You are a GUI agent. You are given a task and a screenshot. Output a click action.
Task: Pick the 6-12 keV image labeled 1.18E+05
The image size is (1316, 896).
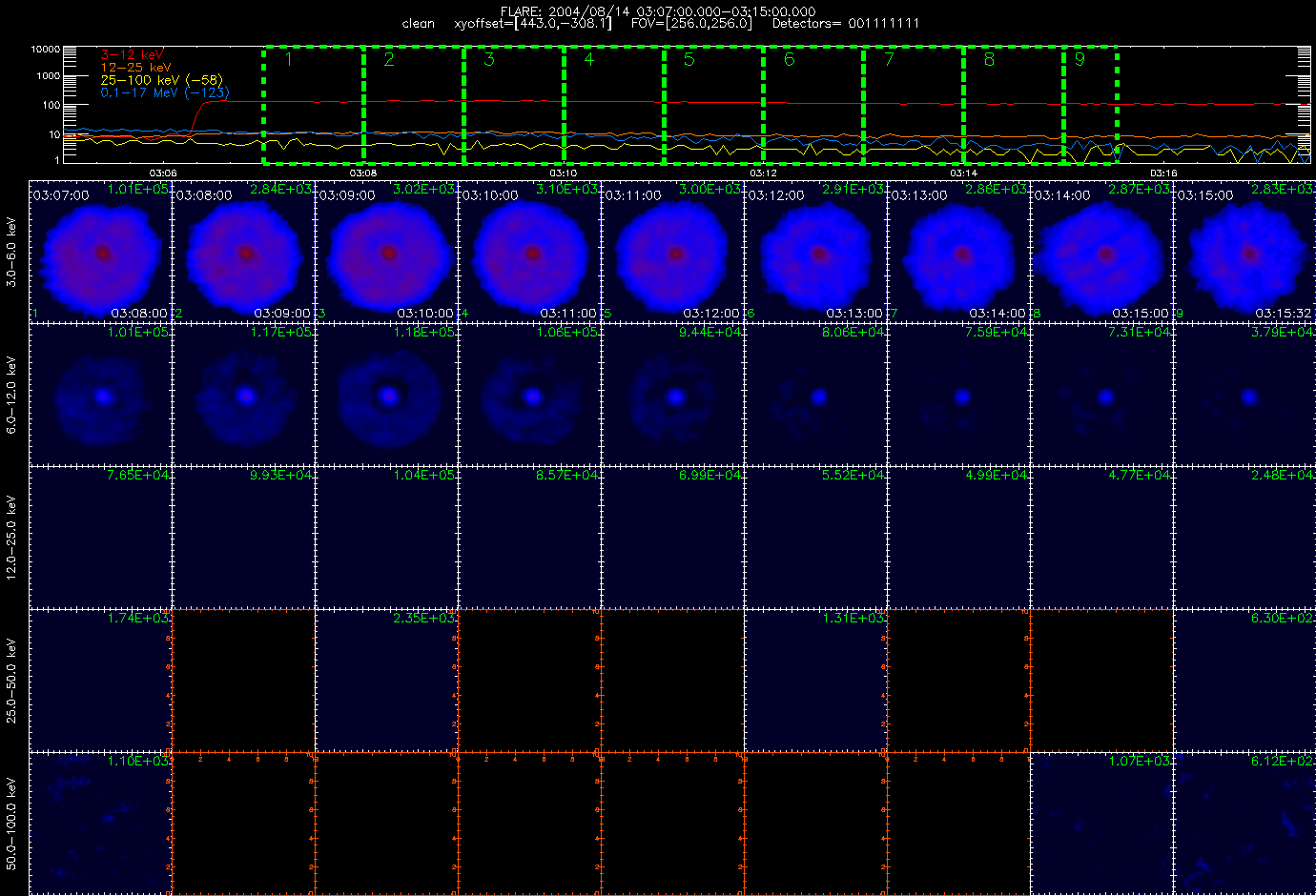point(386,395)
